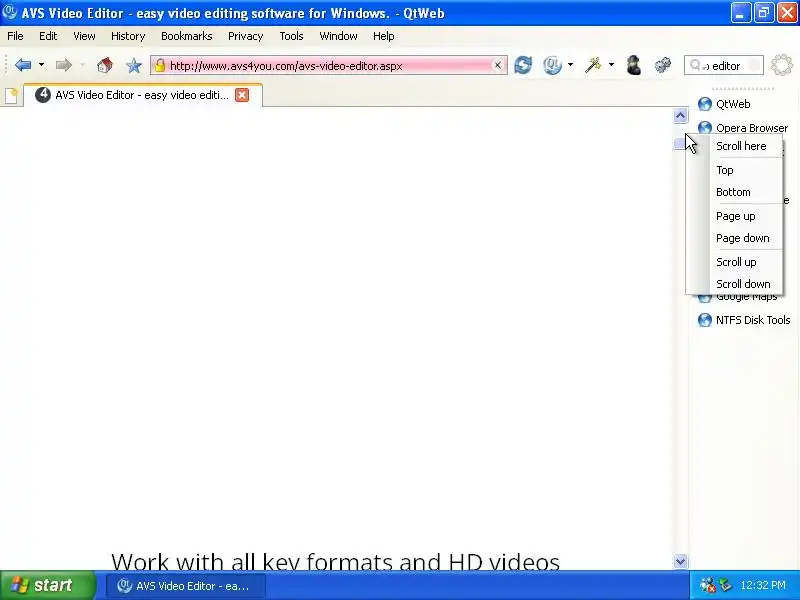The image size is (800, 600).
Task: Click the padlock icon in address bar
Action: click(x=160, y=65)
